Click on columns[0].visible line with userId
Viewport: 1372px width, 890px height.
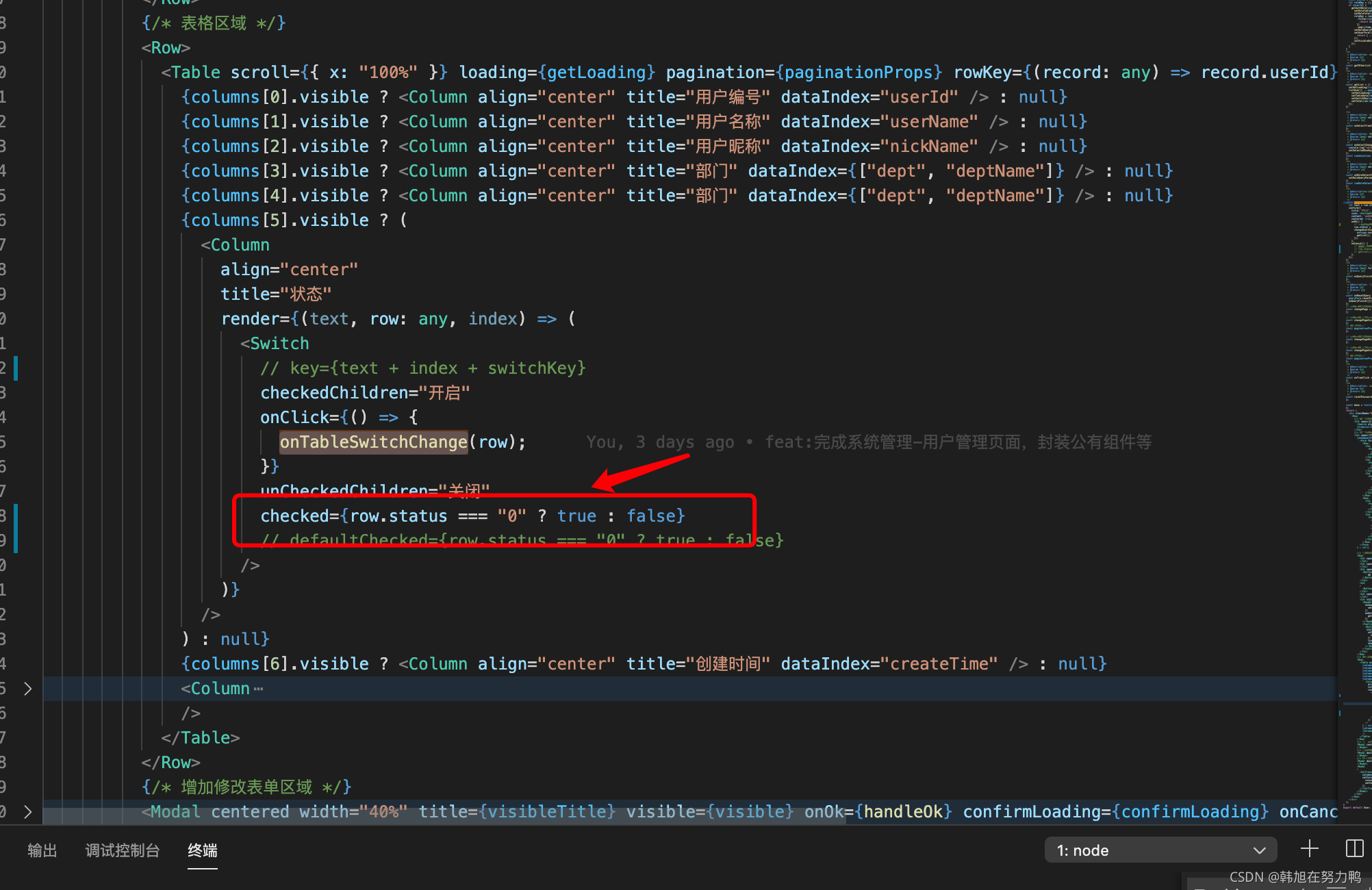pyautogui.click(x=624, y=97)
